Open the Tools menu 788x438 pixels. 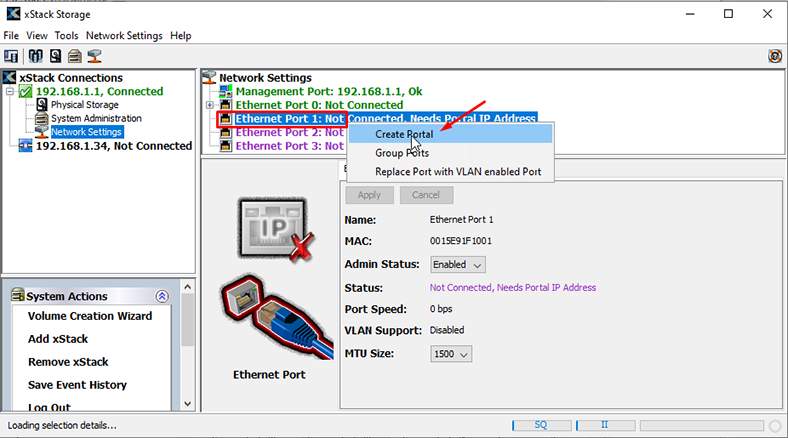[66, 36]
